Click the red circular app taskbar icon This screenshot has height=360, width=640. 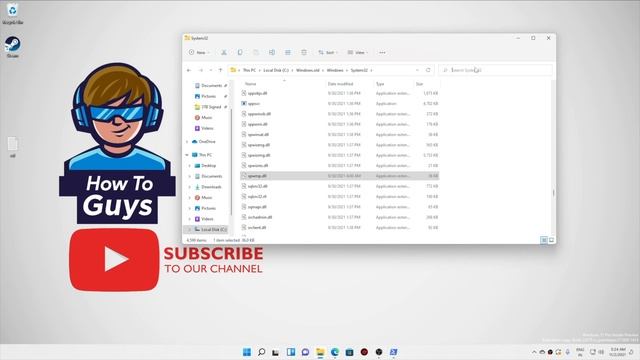(364, 352)
